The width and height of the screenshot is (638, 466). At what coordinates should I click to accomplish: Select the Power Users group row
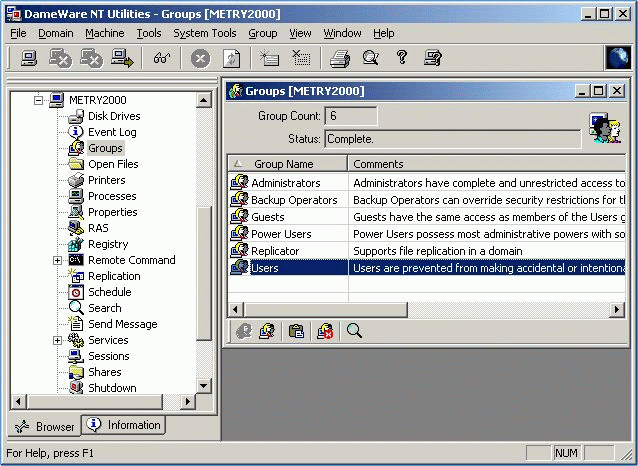pyautogui.click(x=427, y=234)
